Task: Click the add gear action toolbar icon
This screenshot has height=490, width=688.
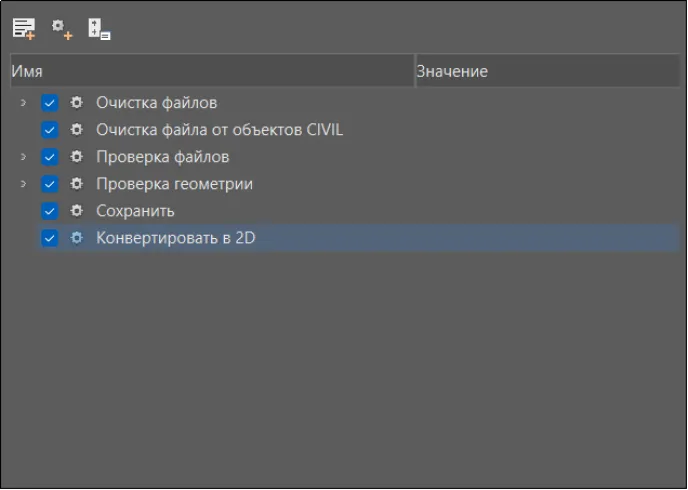Action: pyautogui.click(x=62, y=28)
